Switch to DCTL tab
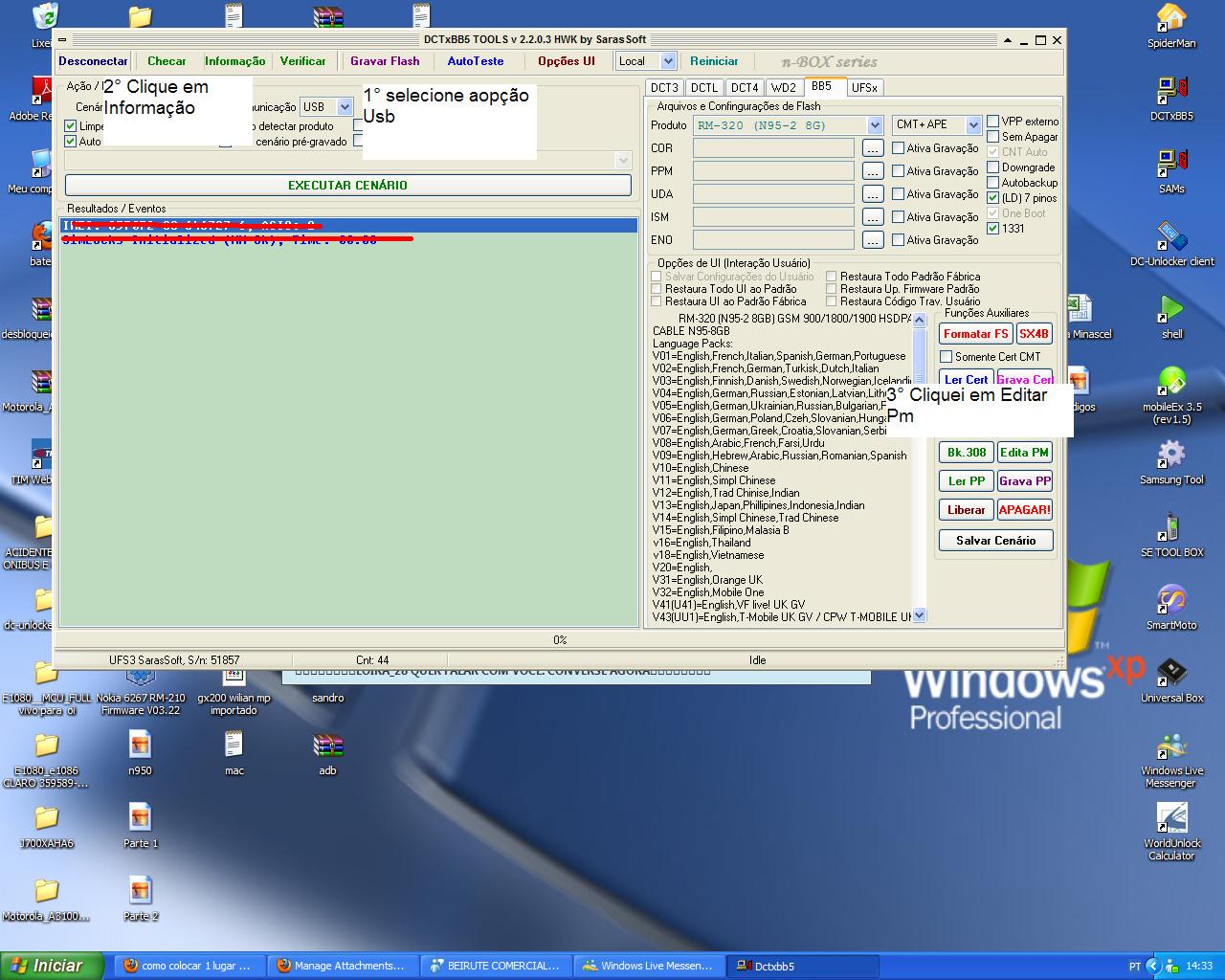The image size is (1225, 980). (704, 88)
